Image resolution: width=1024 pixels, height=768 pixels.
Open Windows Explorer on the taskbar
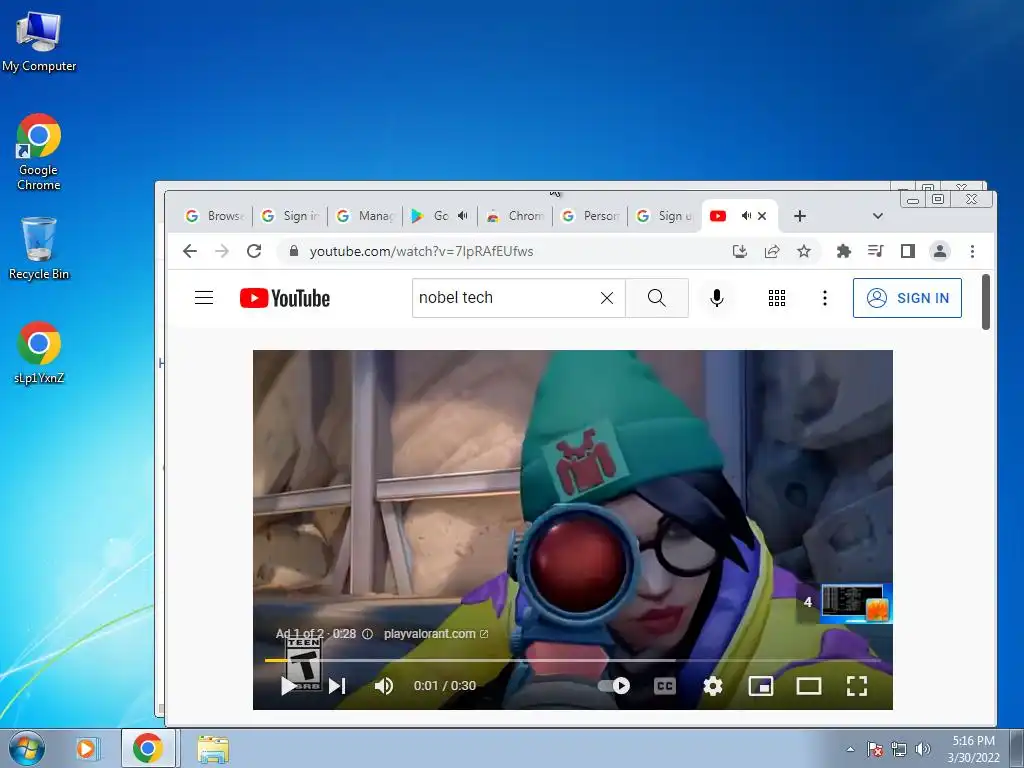213,749
